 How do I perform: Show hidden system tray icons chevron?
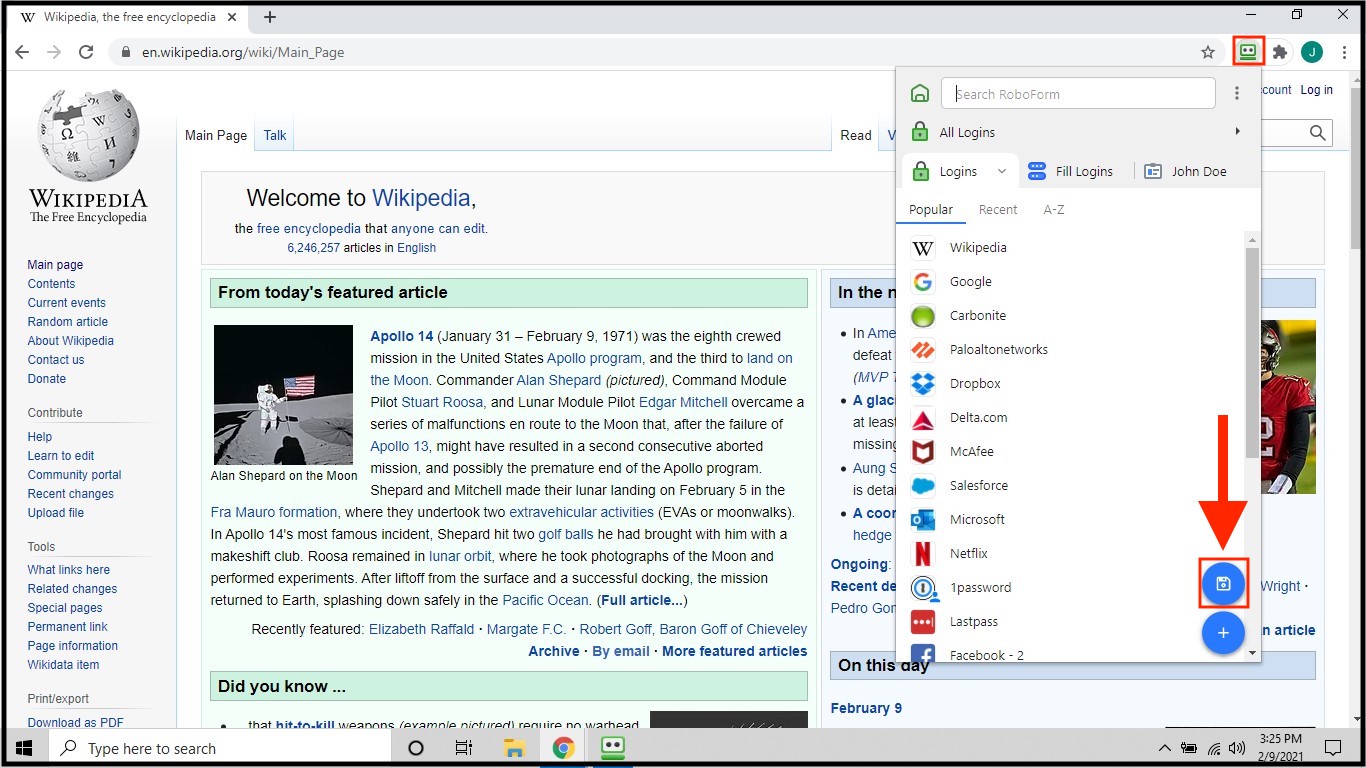(1164, 748)
